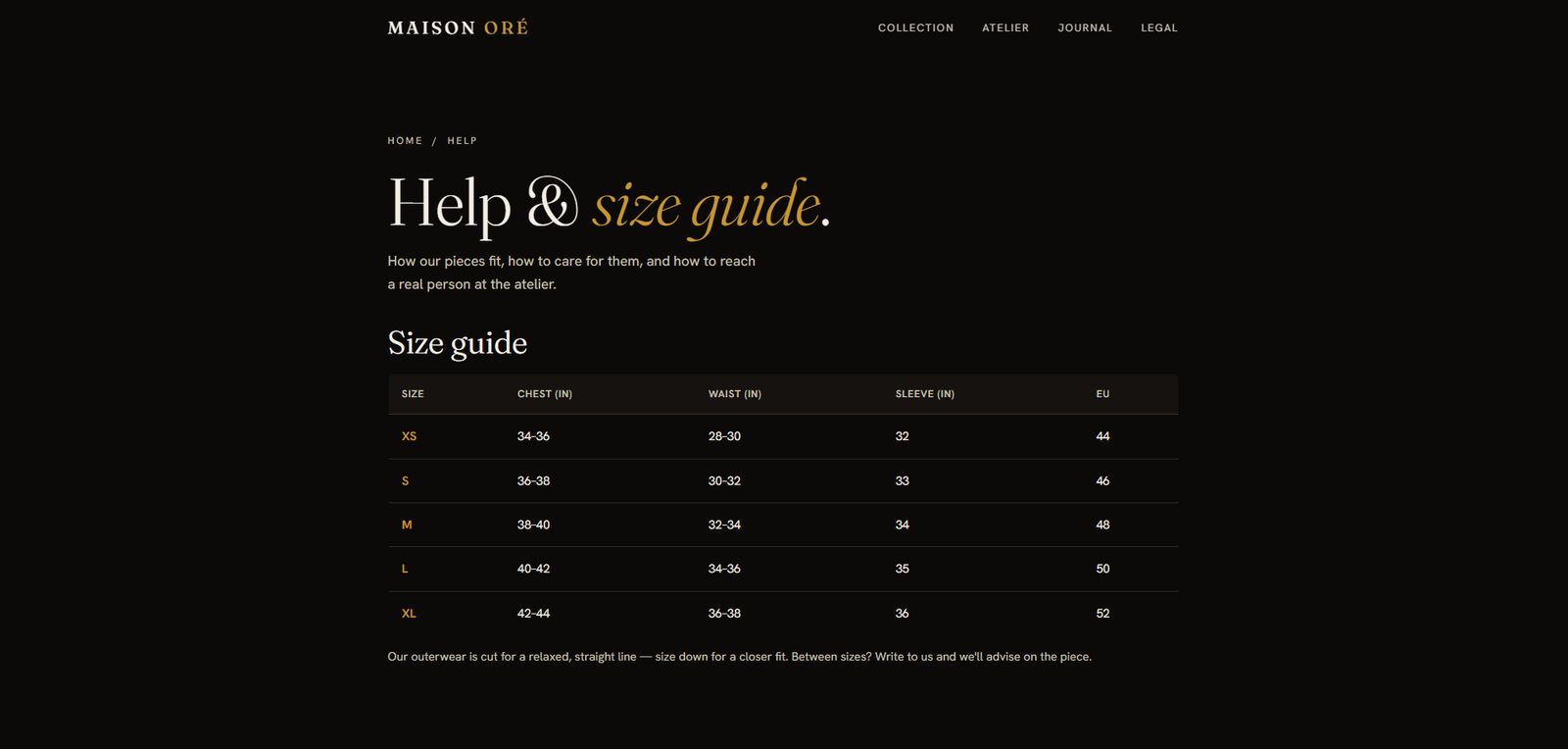This screenshot has width=1568, height=749.
Task: Click sleeve value 36
Action: (x=902, y=614)
